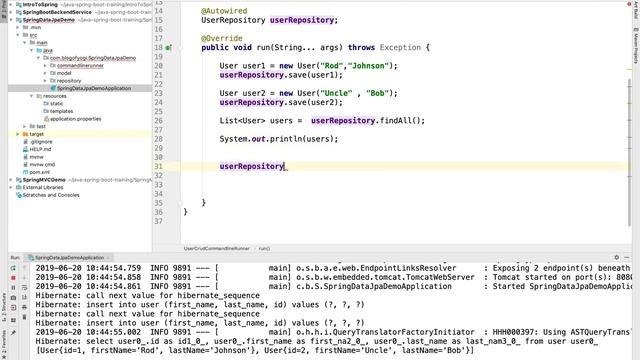
Task: Click the restore layout icon in Run toolbar
Action: coord(13,320)
